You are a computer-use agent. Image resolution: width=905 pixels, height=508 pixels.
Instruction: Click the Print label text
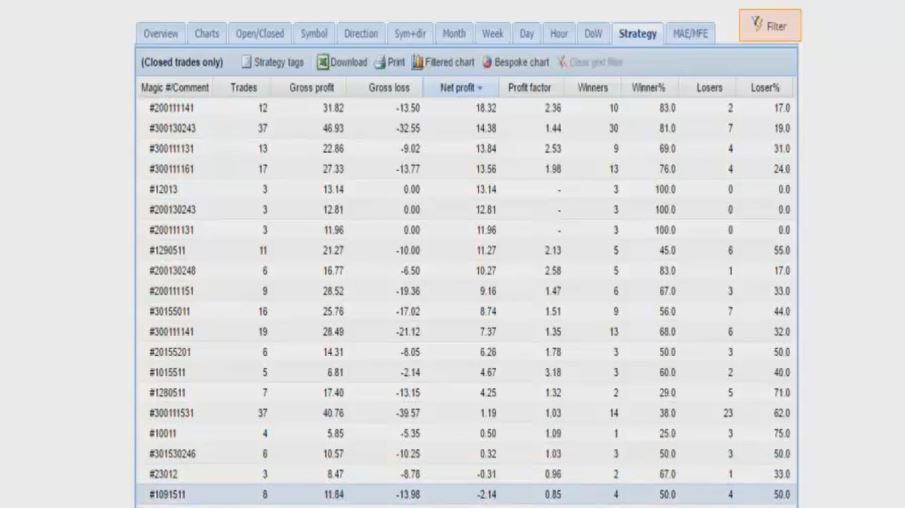(x=396, y=62)
